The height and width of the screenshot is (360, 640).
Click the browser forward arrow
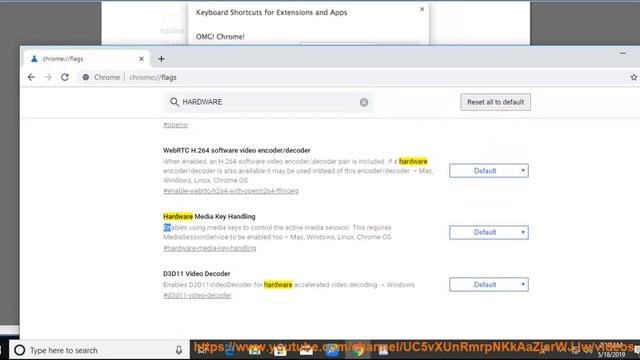[48, 77]
